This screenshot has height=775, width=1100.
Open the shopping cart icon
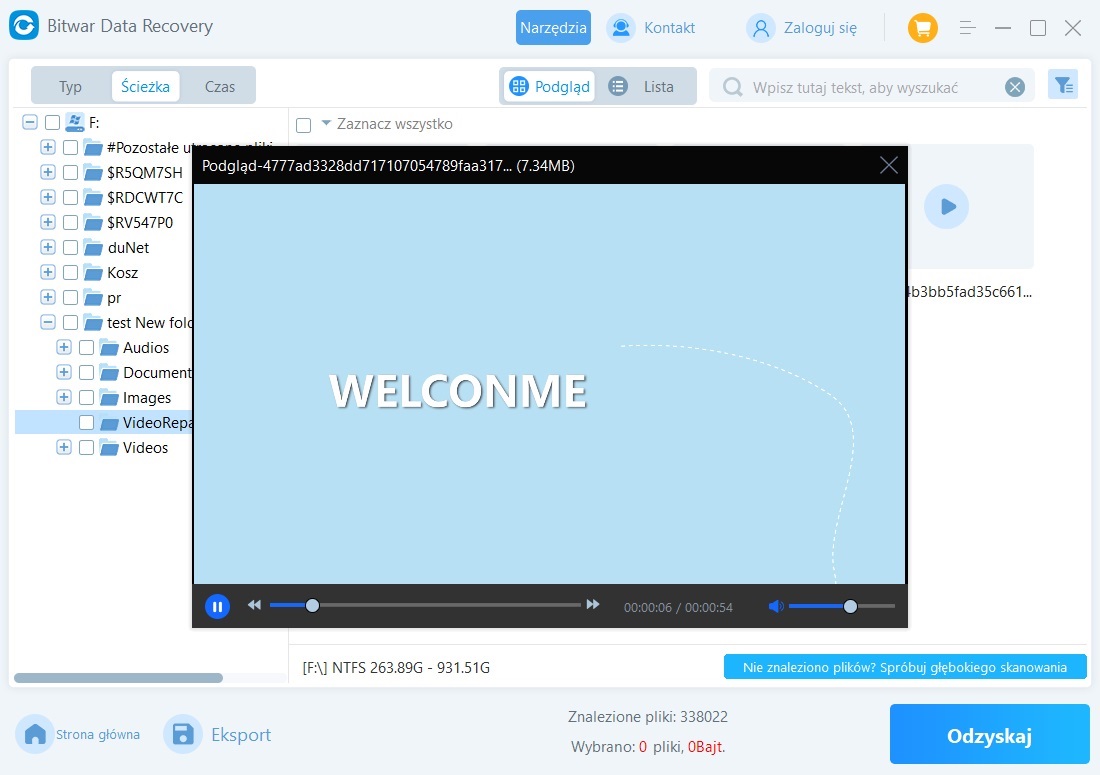[x=922, y=28]
